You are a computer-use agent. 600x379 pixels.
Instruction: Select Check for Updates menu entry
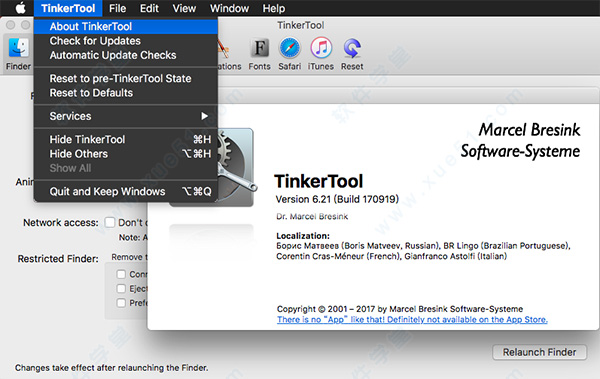click(126, 41)
